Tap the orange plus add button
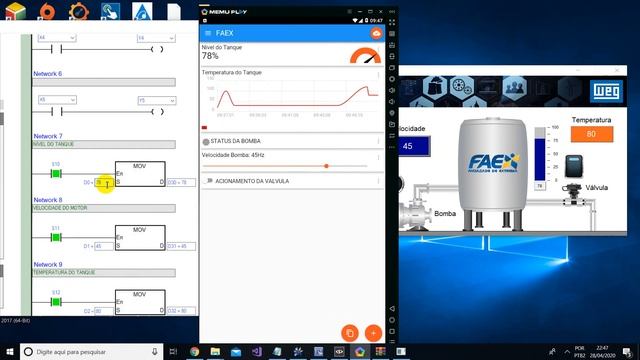Screen dimensions: 640x360 (x=373, y=333)
